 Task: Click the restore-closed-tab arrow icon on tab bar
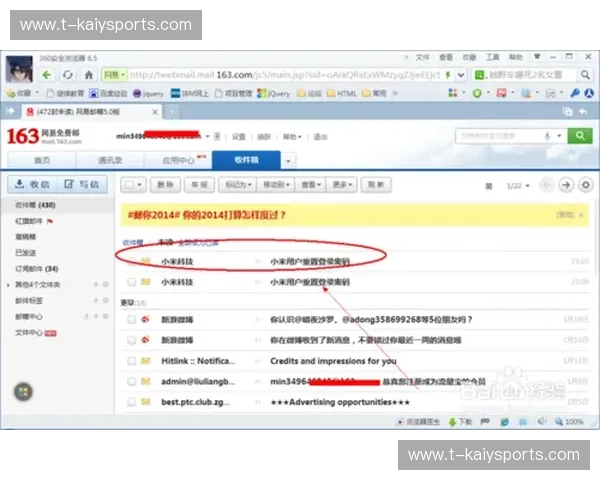click(583, 112)
